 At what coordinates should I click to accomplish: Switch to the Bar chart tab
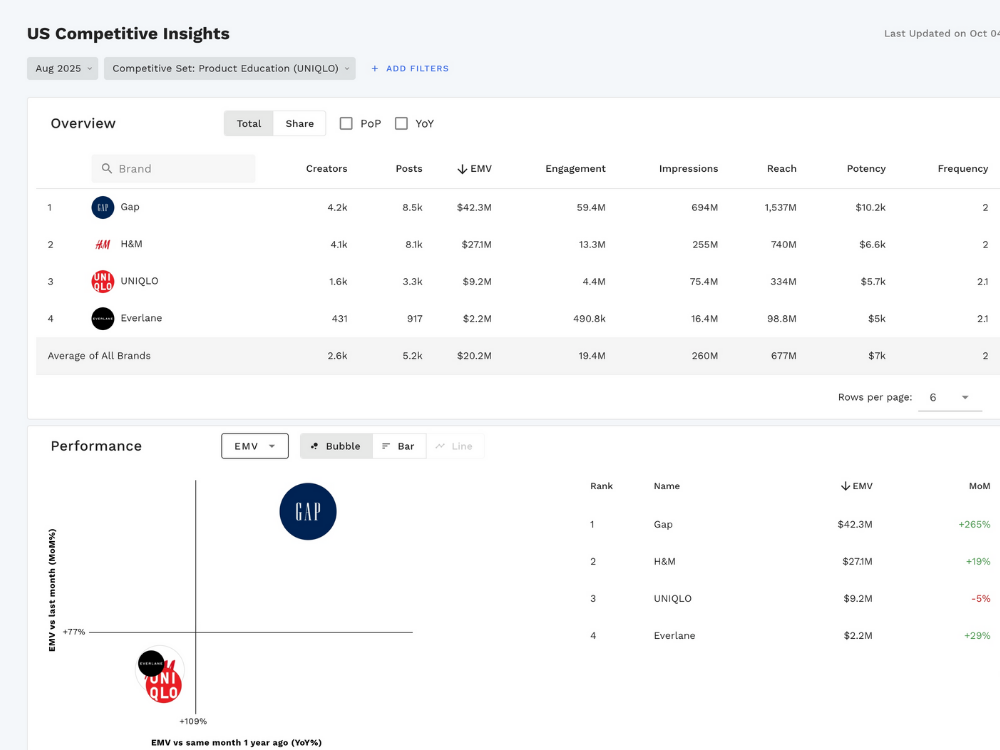[x=399, y=446]
